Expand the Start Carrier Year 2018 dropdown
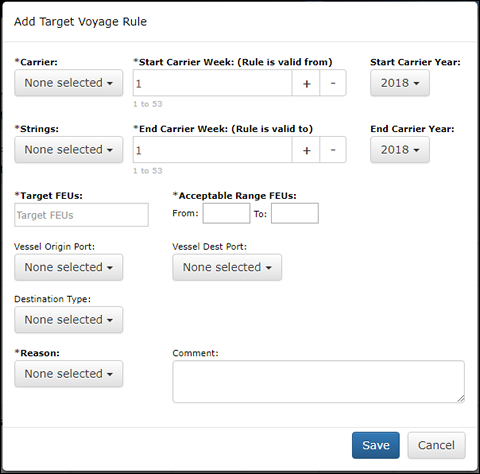480x474 pixels. [400, 83]
